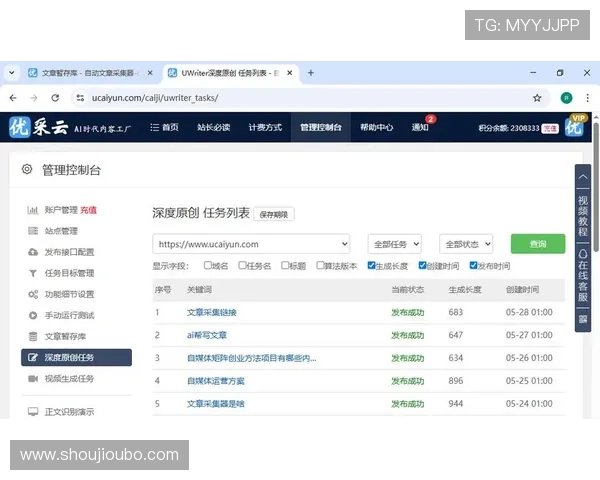Reload the page with refresh icon
The width and height of the screenshot is (600, 480).
click(x=55, y=98)
